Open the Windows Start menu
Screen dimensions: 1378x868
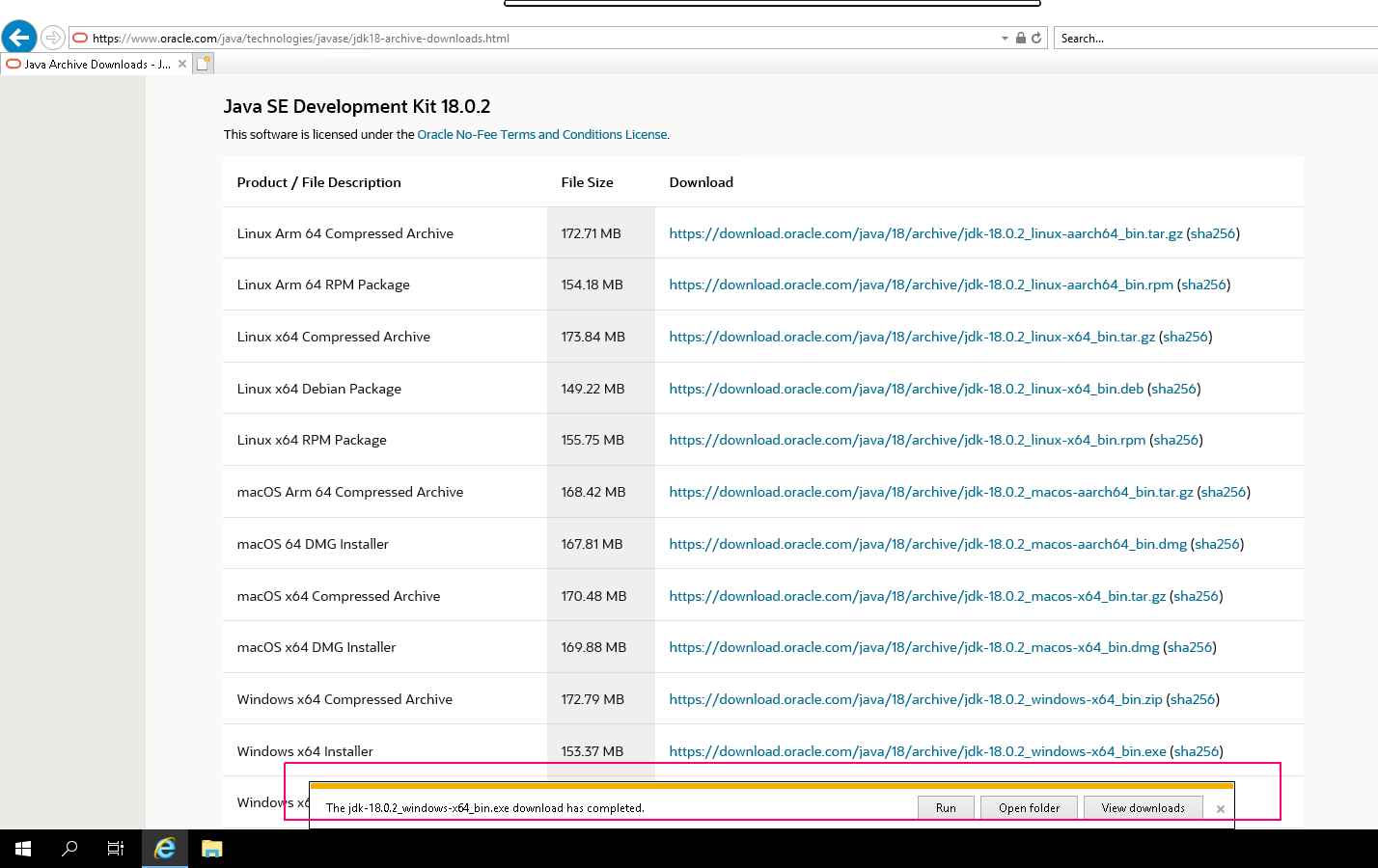coord(23,849)
